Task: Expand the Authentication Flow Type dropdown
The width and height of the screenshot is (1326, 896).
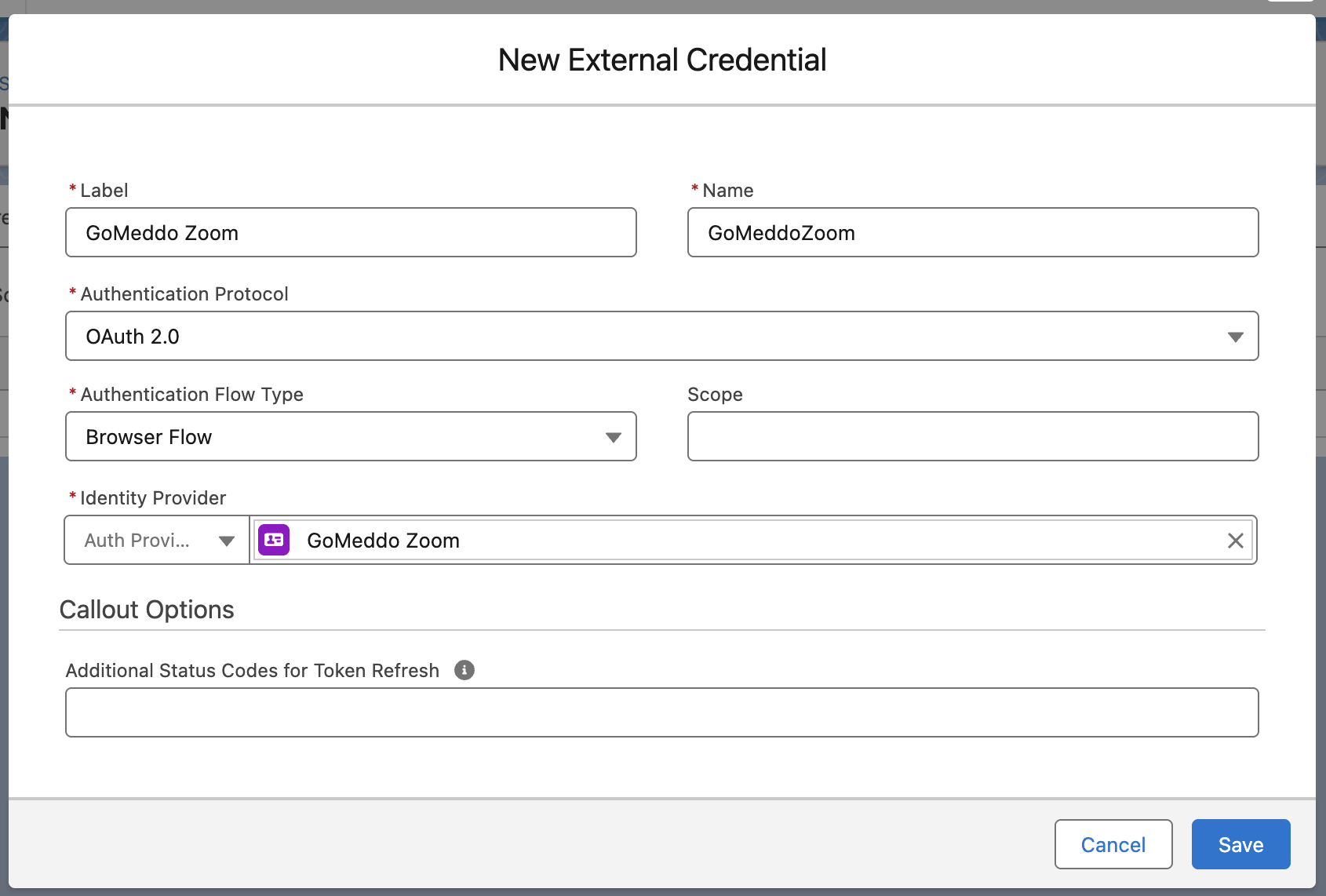Action: point(350,436)
